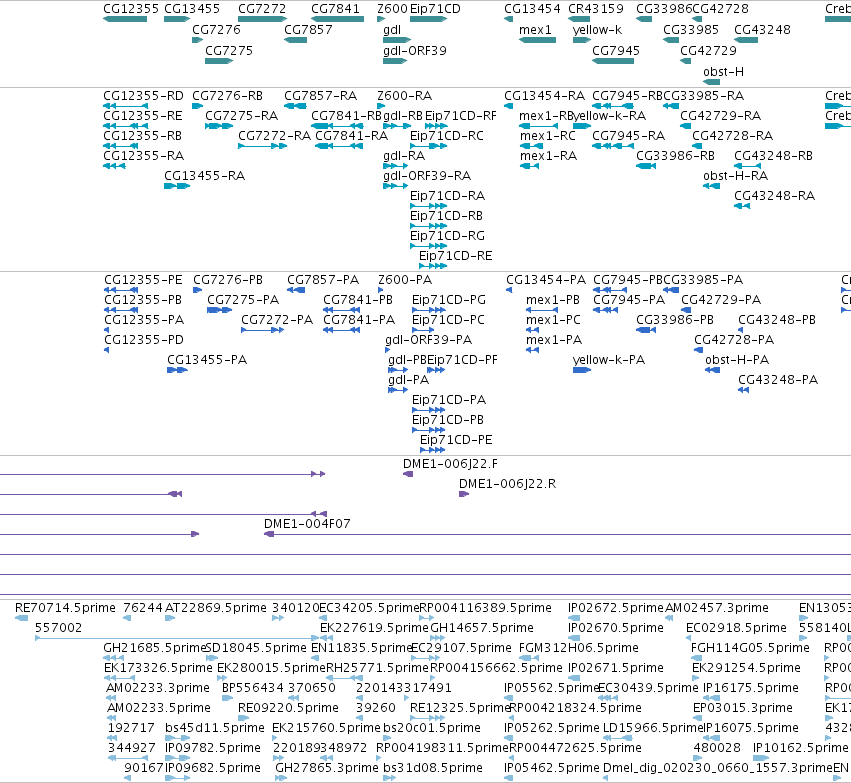Click transcript CG43248-RA
Viewport: 851px width, 783px height.
(x=774, y=196)
